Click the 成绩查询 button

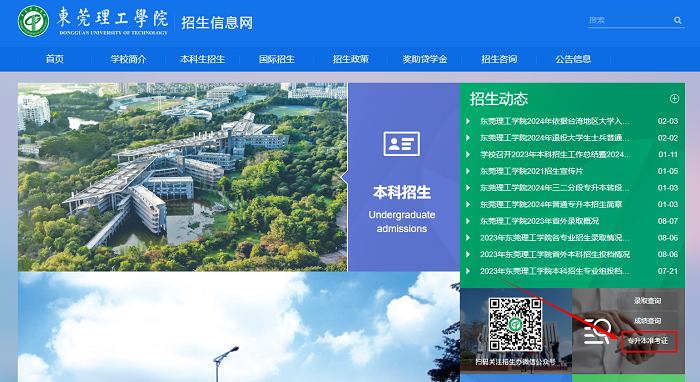point(647,321)
